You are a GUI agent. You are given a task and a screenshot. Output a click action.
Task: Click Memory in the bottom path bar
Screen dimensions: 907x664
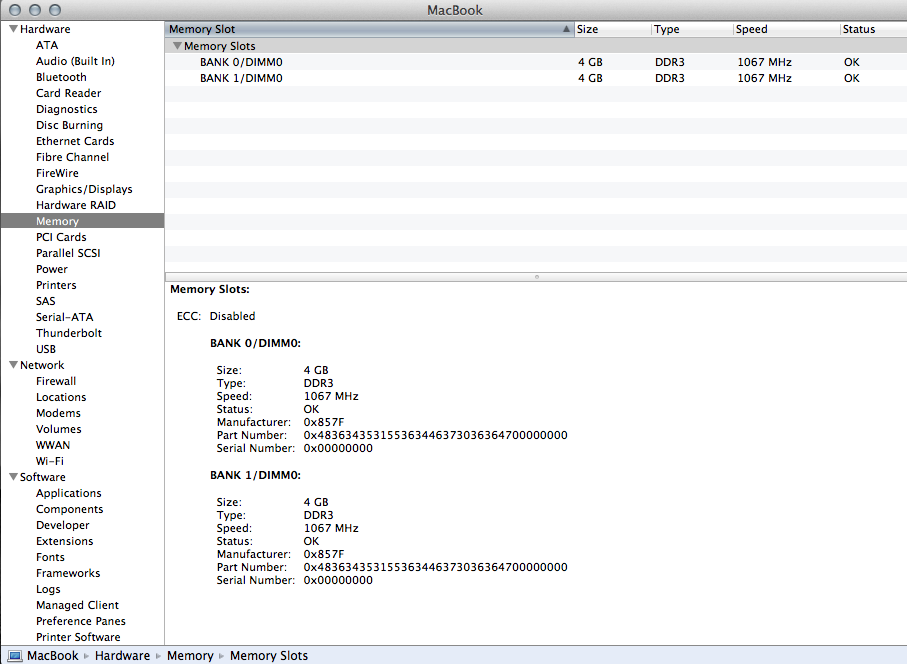[190, 656]
